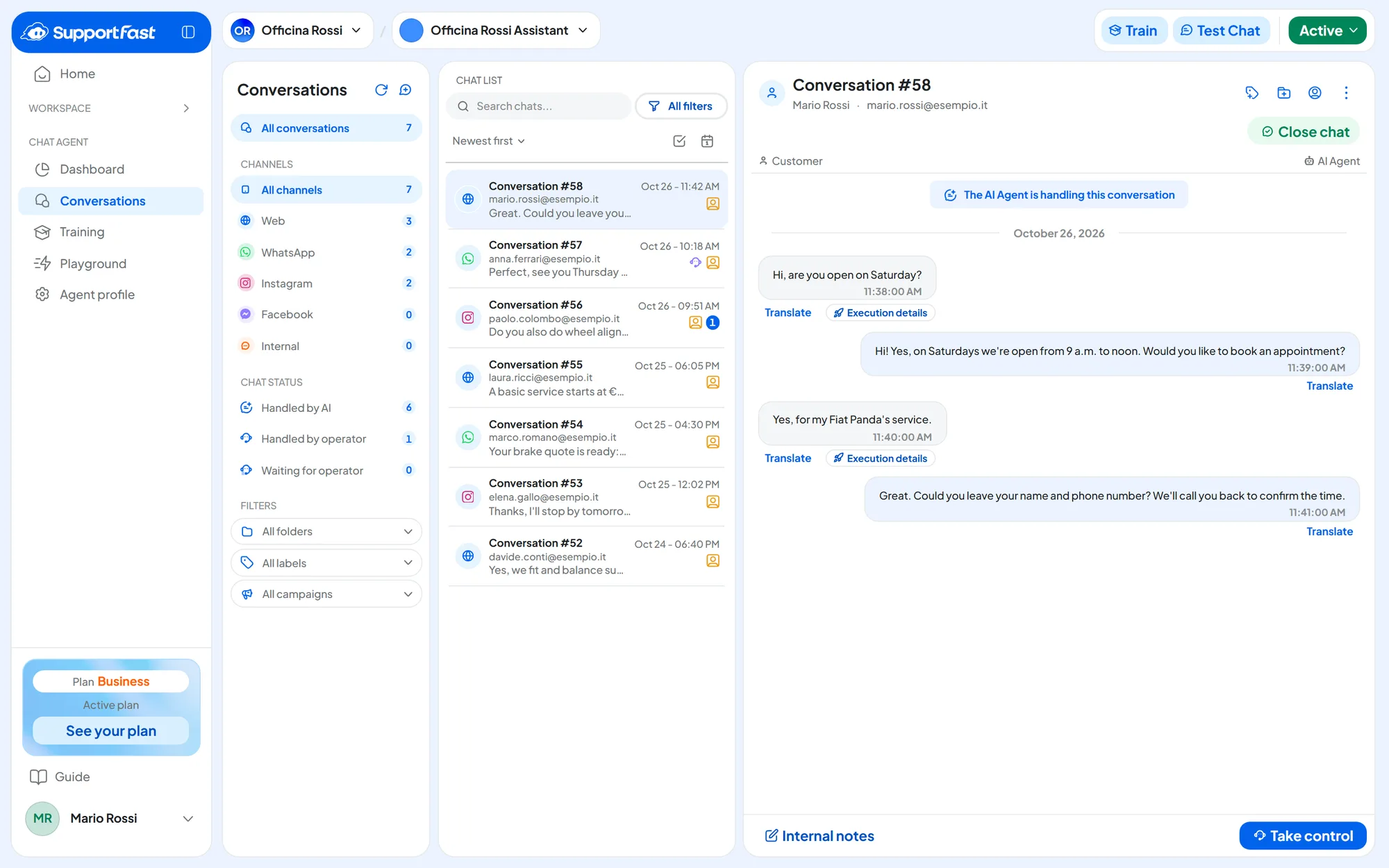Click Take control button
Viewport: 1389px width, 868px height.
pyautogui.click(x=1303, y=836)
